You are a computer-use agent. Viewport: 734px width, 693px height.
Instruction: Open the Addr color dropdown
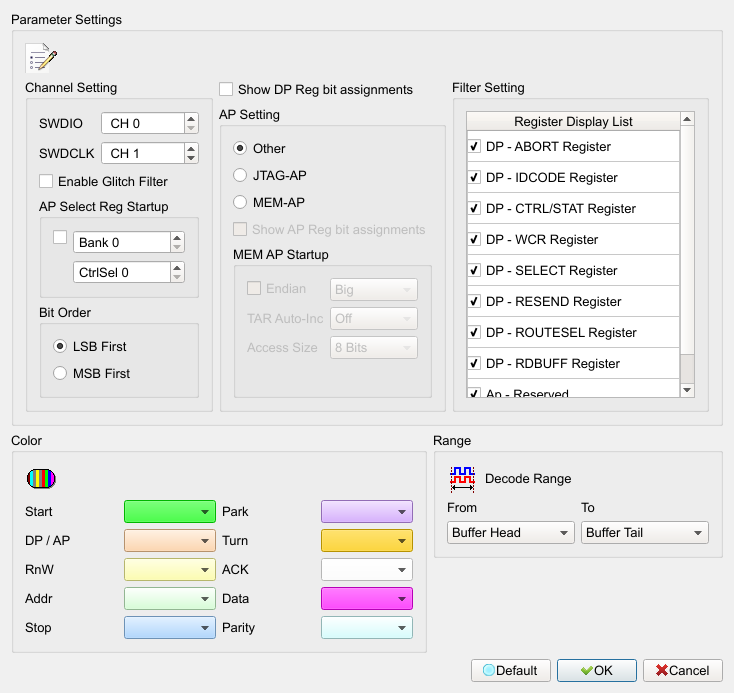169,598
